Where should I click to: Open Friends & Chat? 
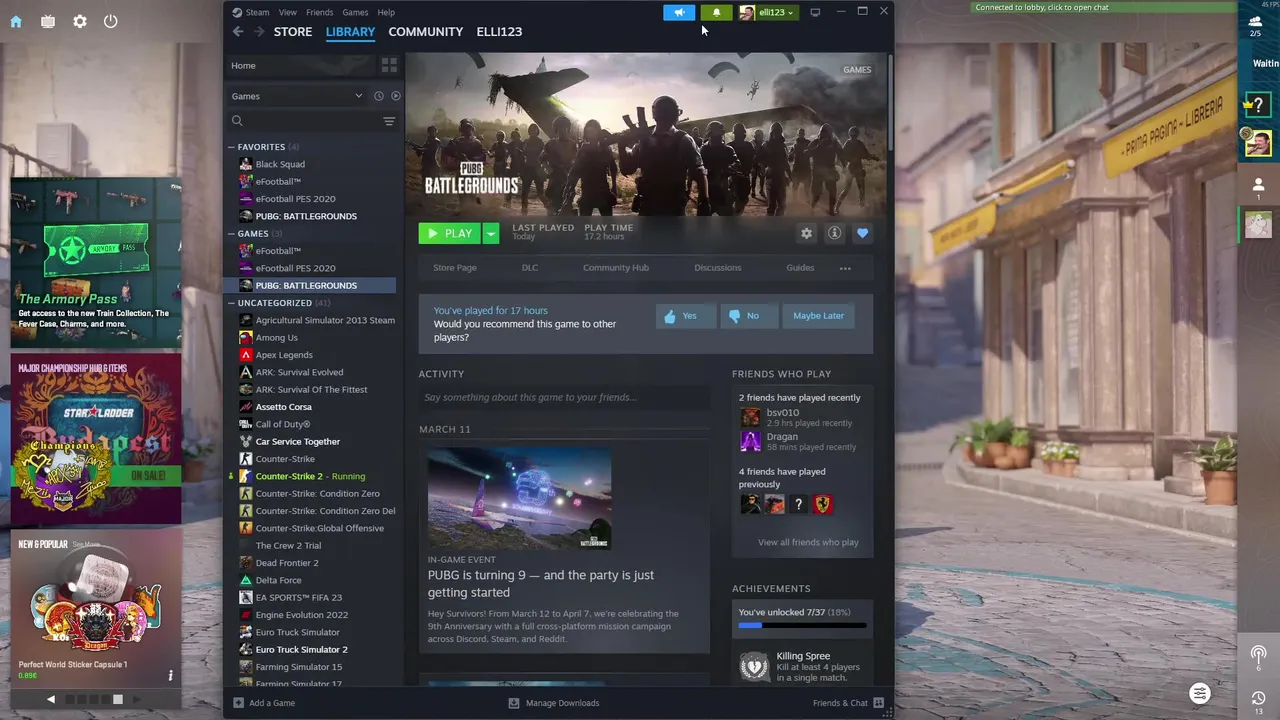point(848,703)
